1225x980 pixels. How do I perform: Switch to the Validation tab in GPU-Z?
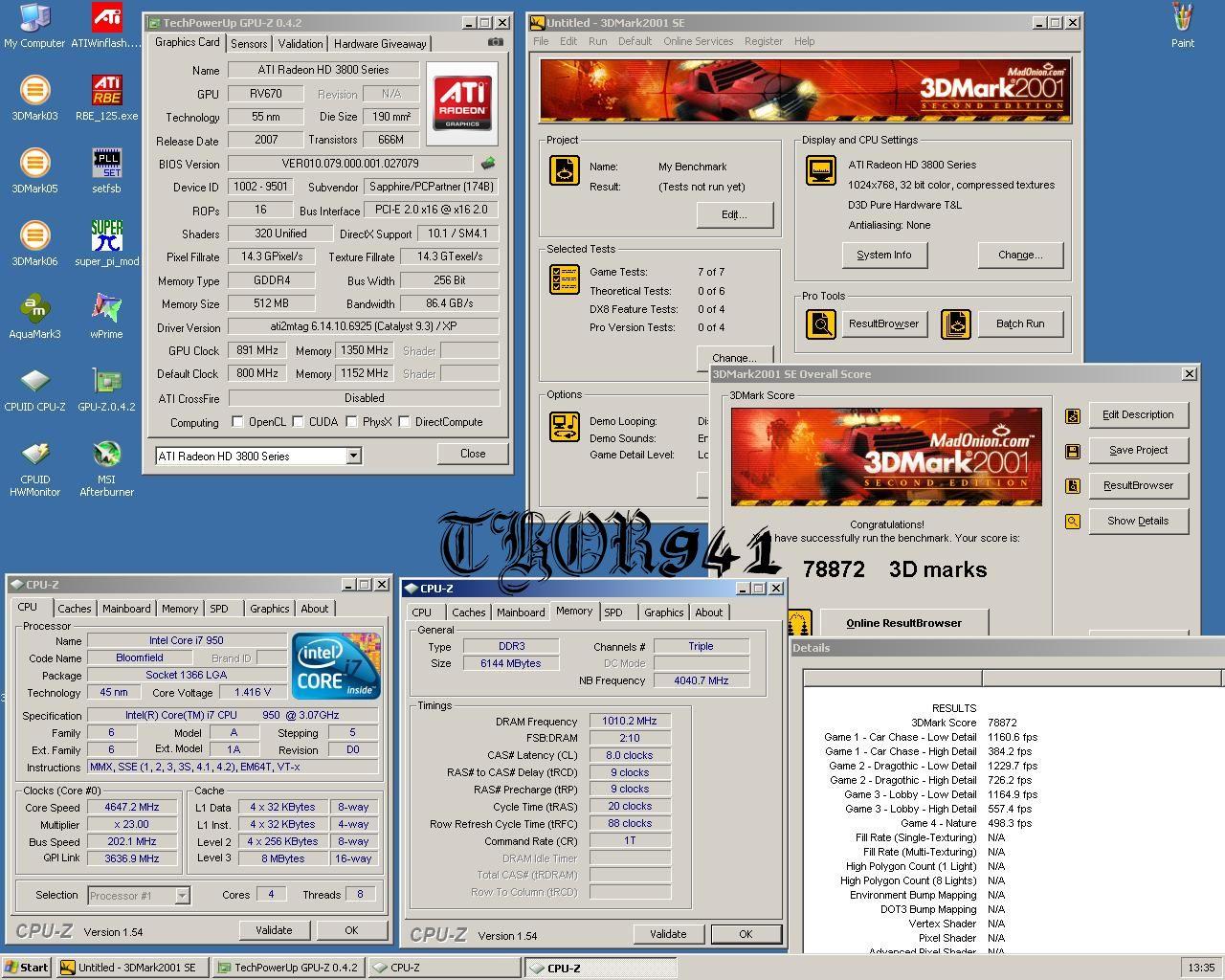[x=301, y=44]
